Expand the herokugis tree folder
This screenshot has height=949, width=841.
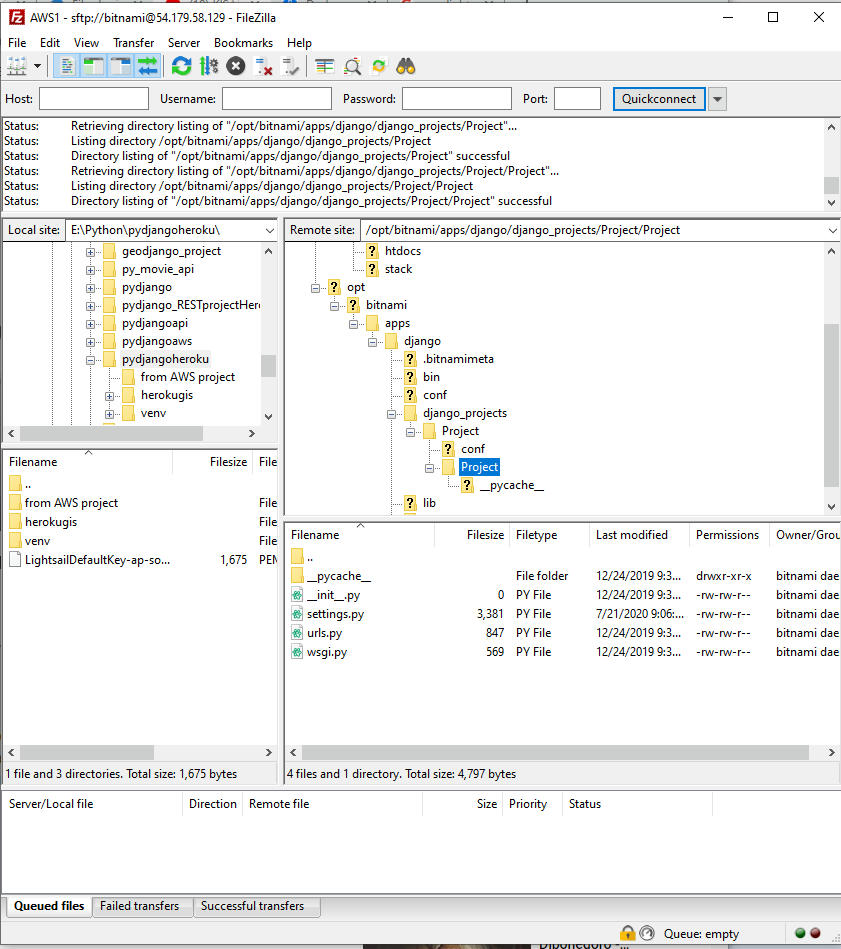[109, 396]
